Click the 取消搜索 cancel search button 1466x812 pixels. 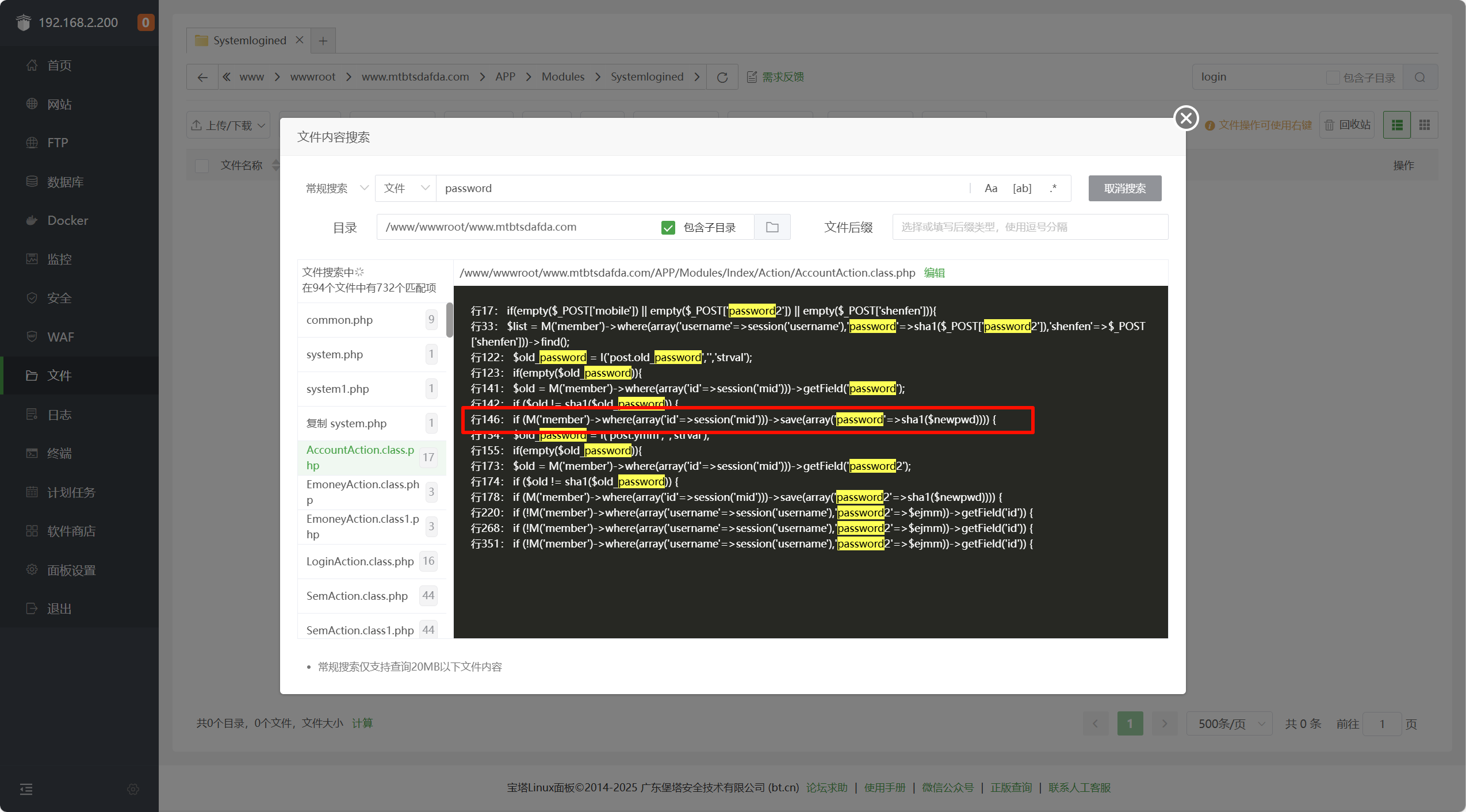(1125, 188)
